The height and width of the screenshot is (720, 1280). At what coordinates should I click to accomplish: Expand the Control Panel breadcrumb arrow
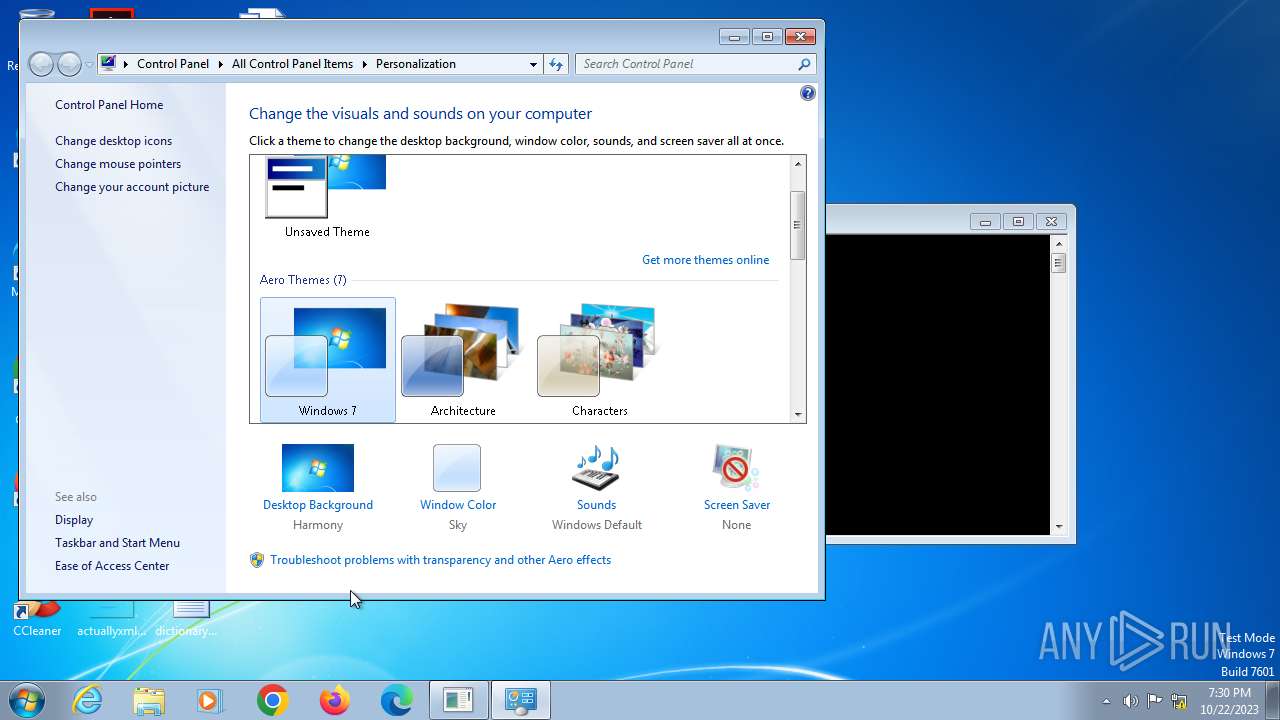coord(221,64)
